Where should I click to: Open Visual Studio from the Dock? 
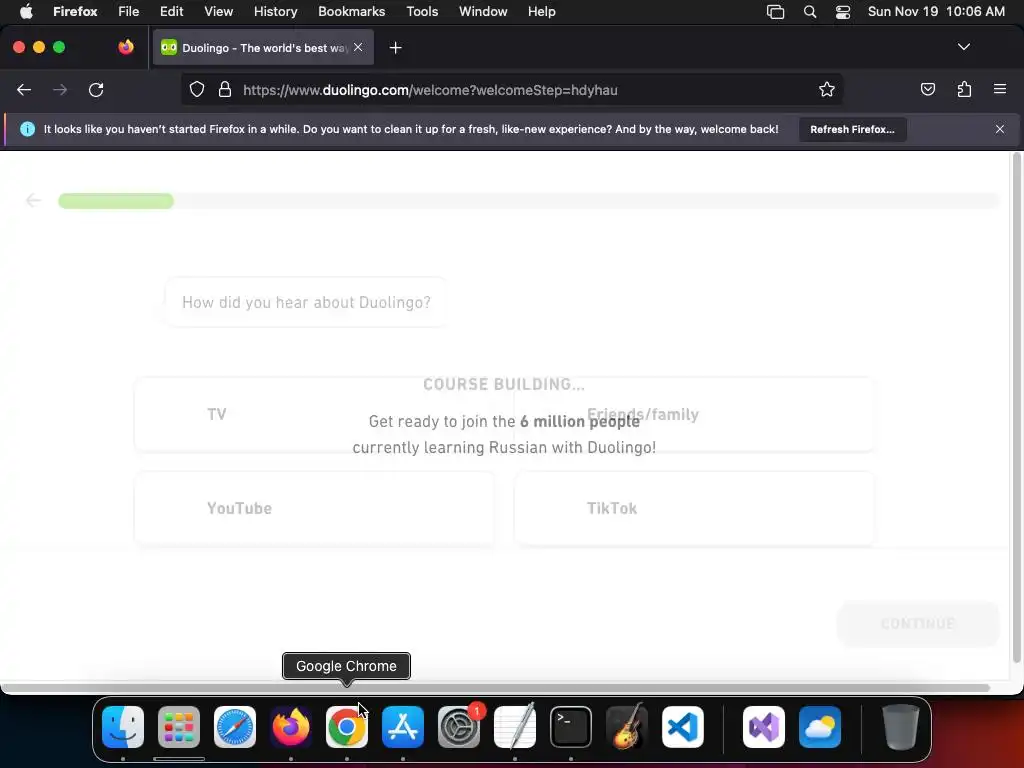764,727
